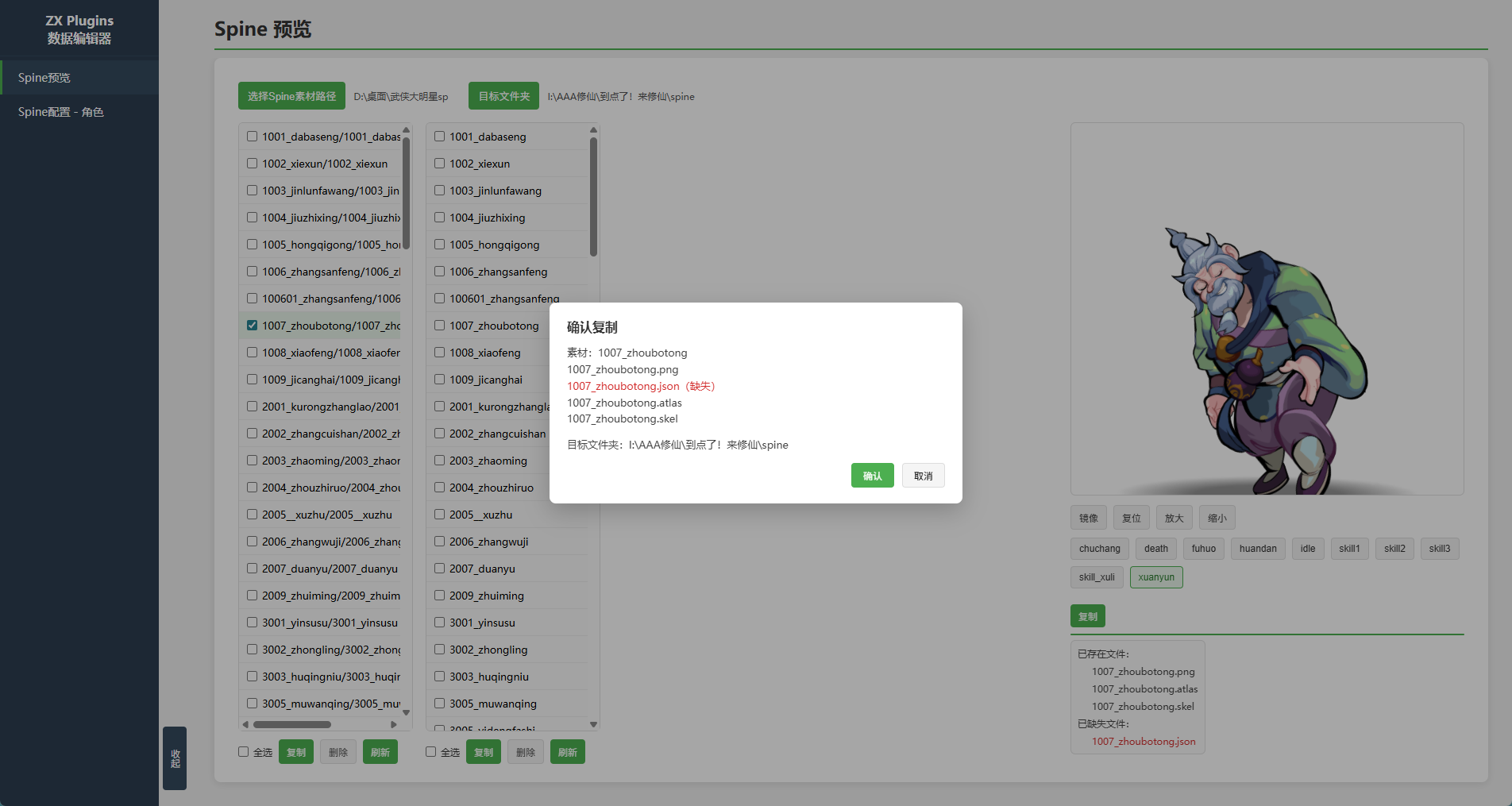Click 删除 button under left list

[x=338, y=752]
